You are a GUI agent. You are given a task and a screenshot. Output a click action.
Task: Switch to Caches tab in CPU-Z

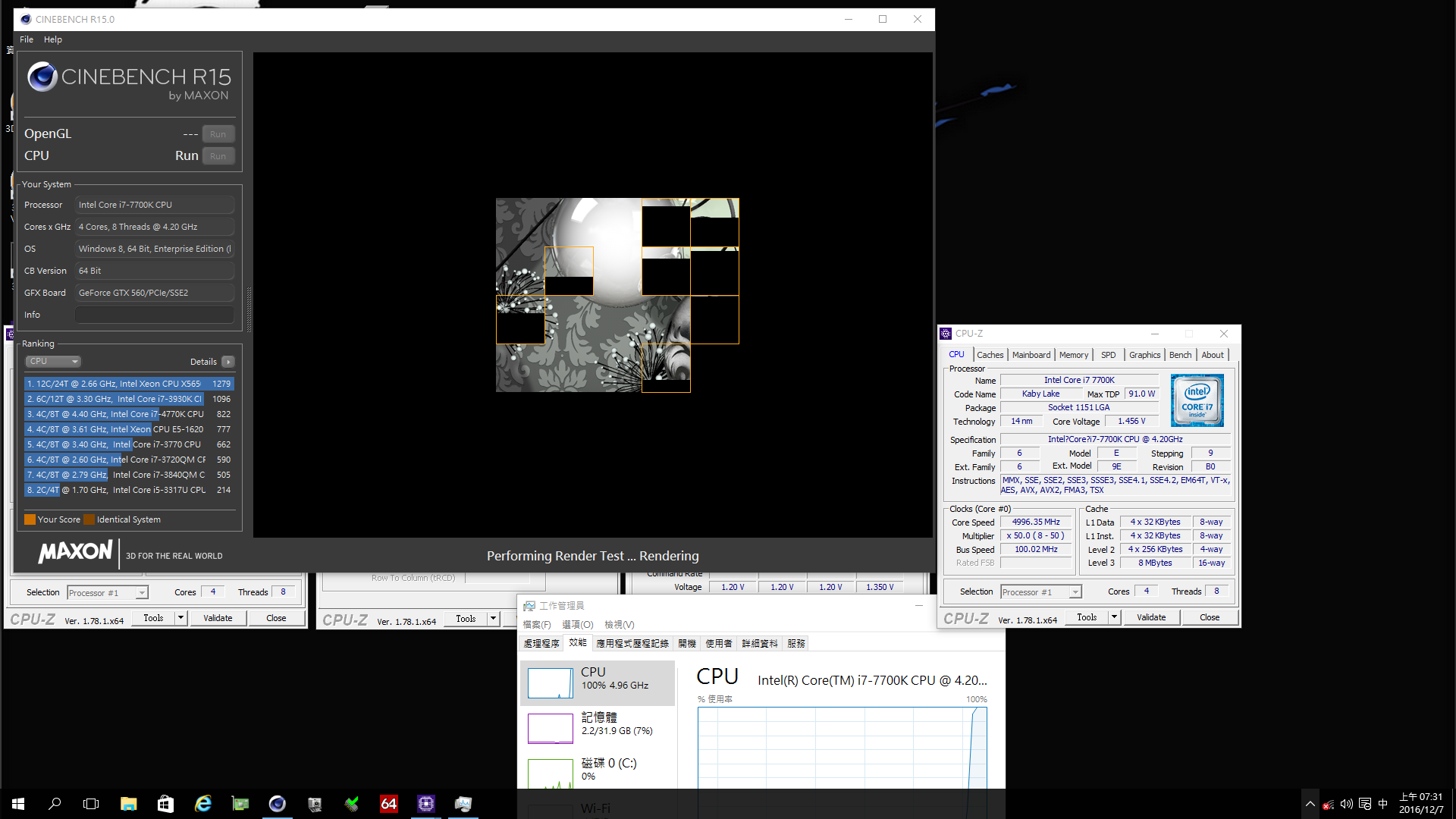pyautogui.click(x=990, y=355)
